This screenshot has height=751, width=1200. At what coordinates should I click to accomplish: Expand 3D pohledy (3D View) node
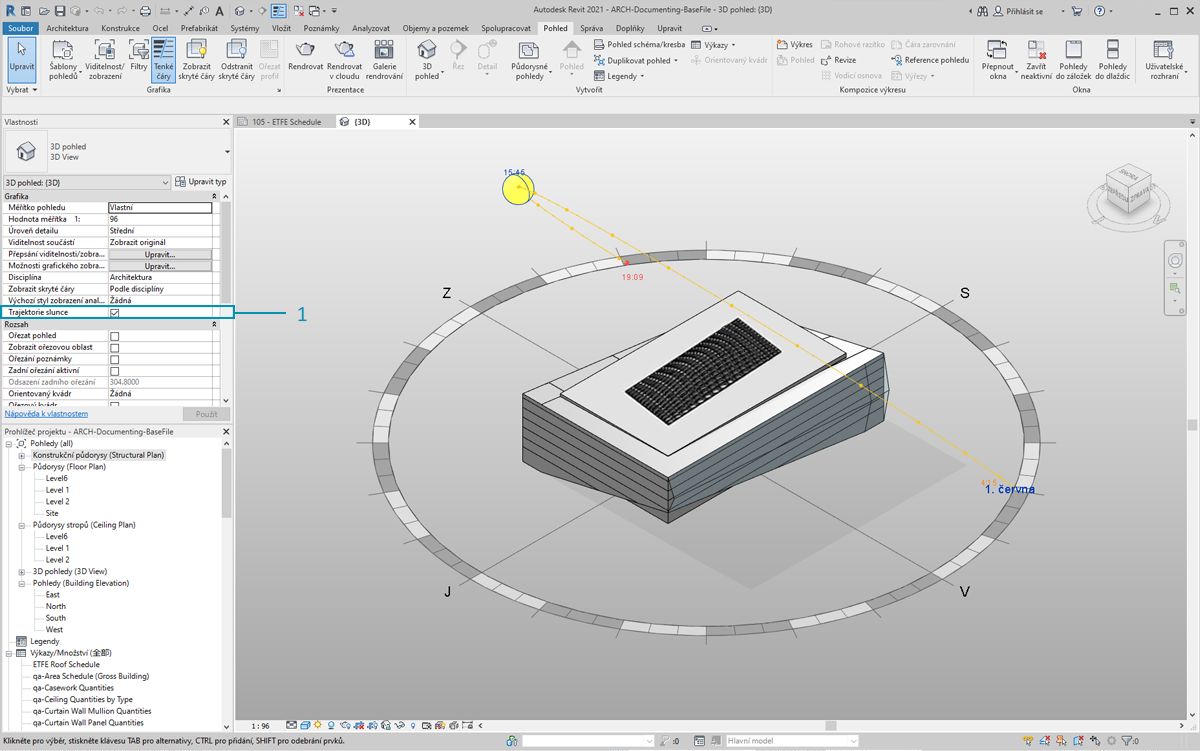(x=21, y=572)
